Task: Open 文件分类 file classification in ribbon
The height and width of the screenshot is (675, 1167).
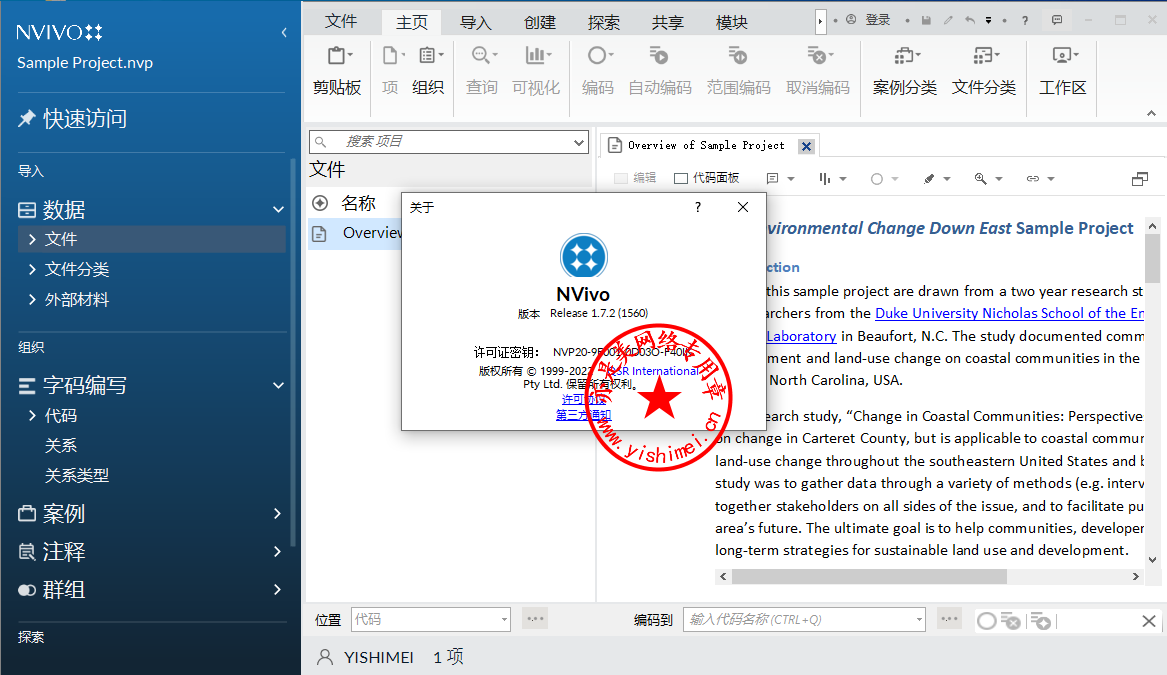Action: coord(984,72)
